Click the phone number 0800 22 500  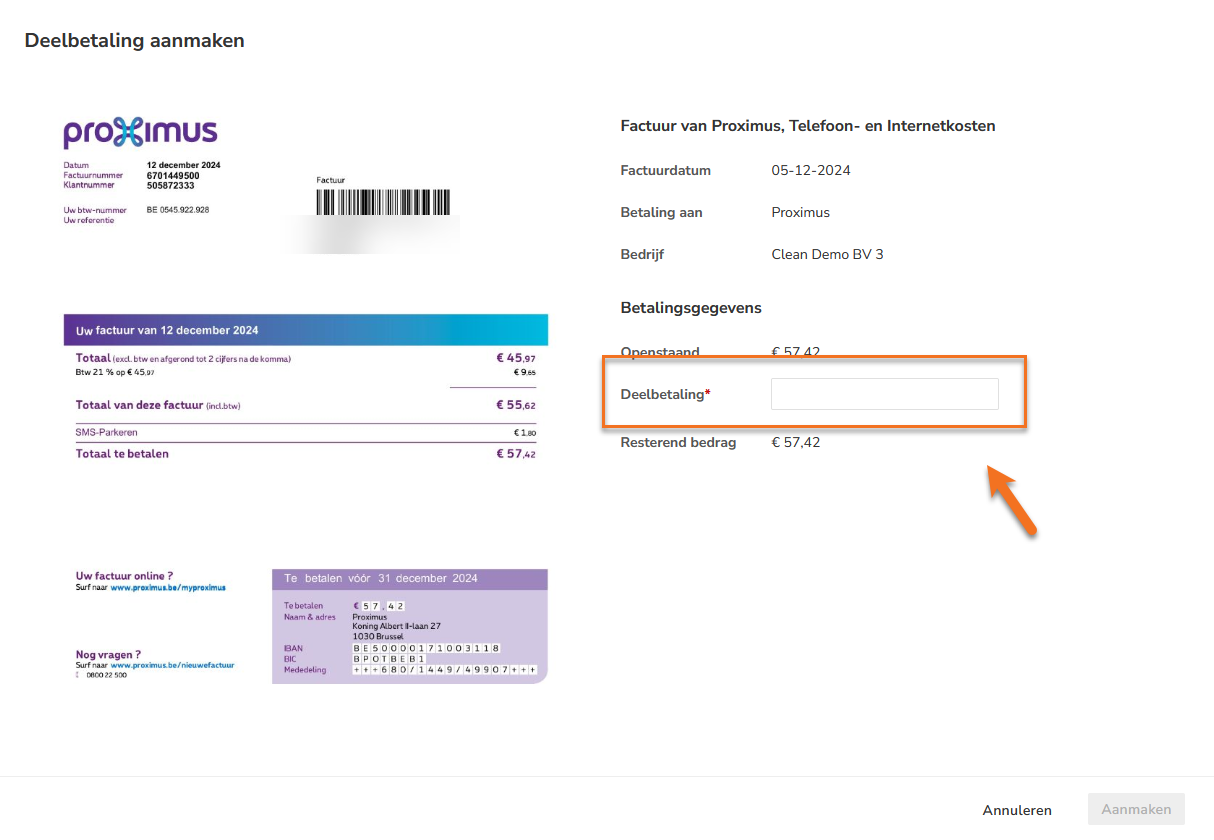click(107, 675)
